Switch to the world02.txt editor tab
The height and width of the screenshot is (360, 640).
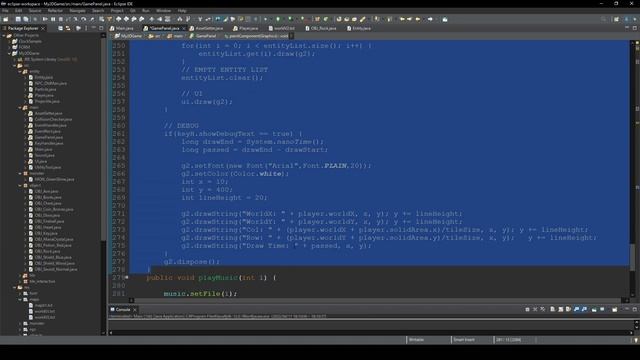click(x=282, y=28)
